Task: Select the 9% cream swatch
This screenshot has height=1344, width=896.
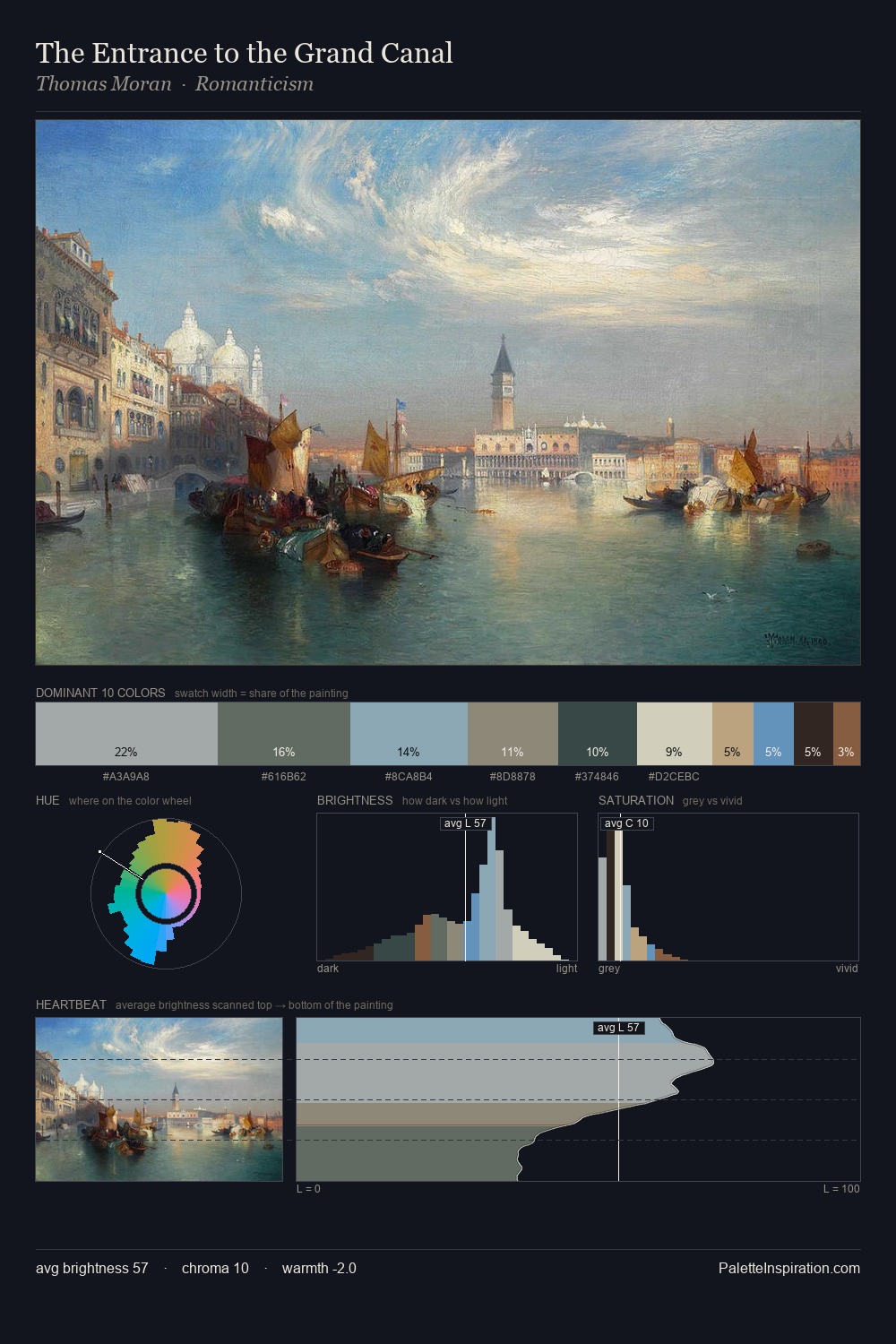Action: coord(675,733)
